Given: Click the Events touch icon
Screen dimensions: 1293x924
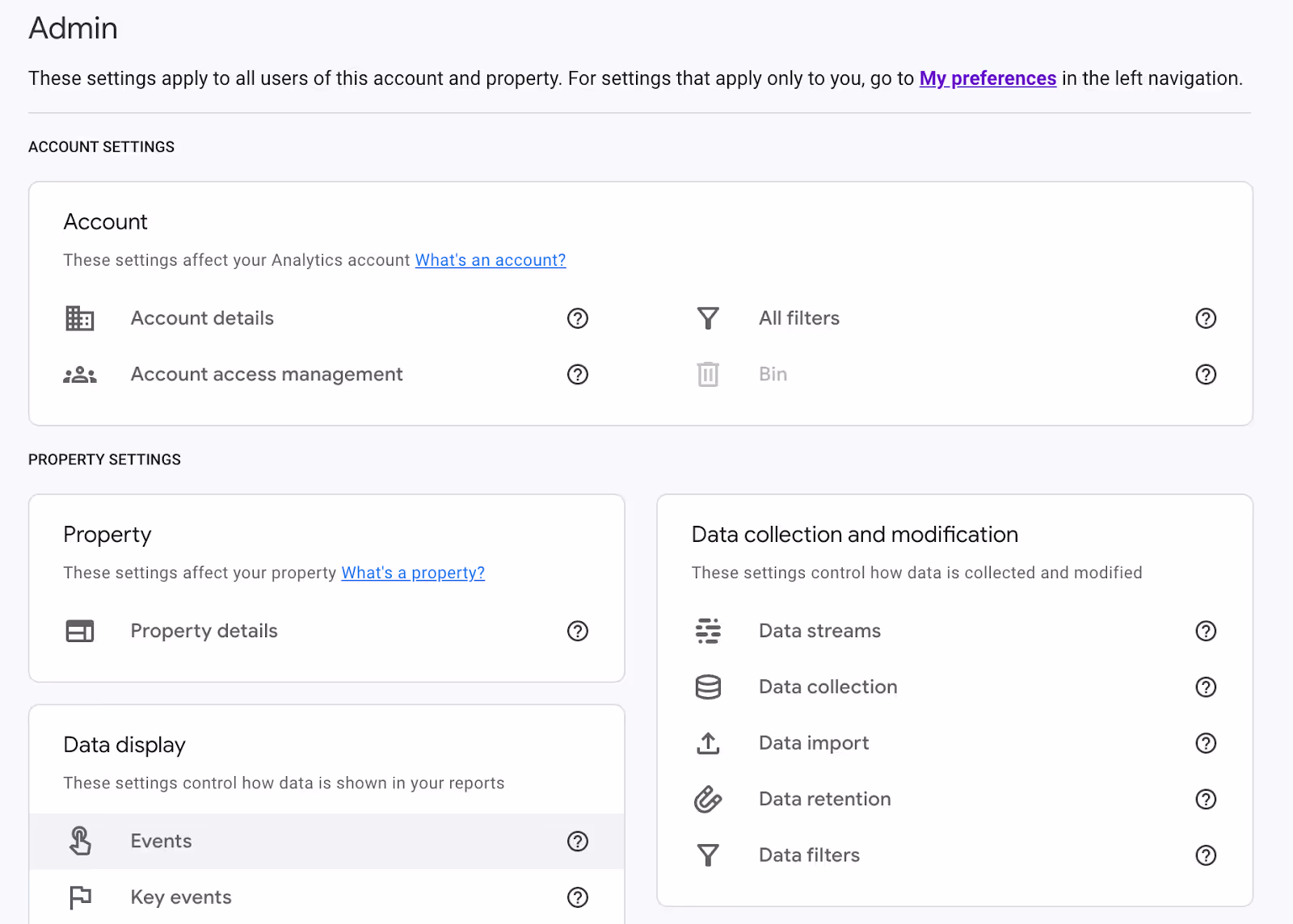Looking at the screenshot, I should [x=79, y=841].
